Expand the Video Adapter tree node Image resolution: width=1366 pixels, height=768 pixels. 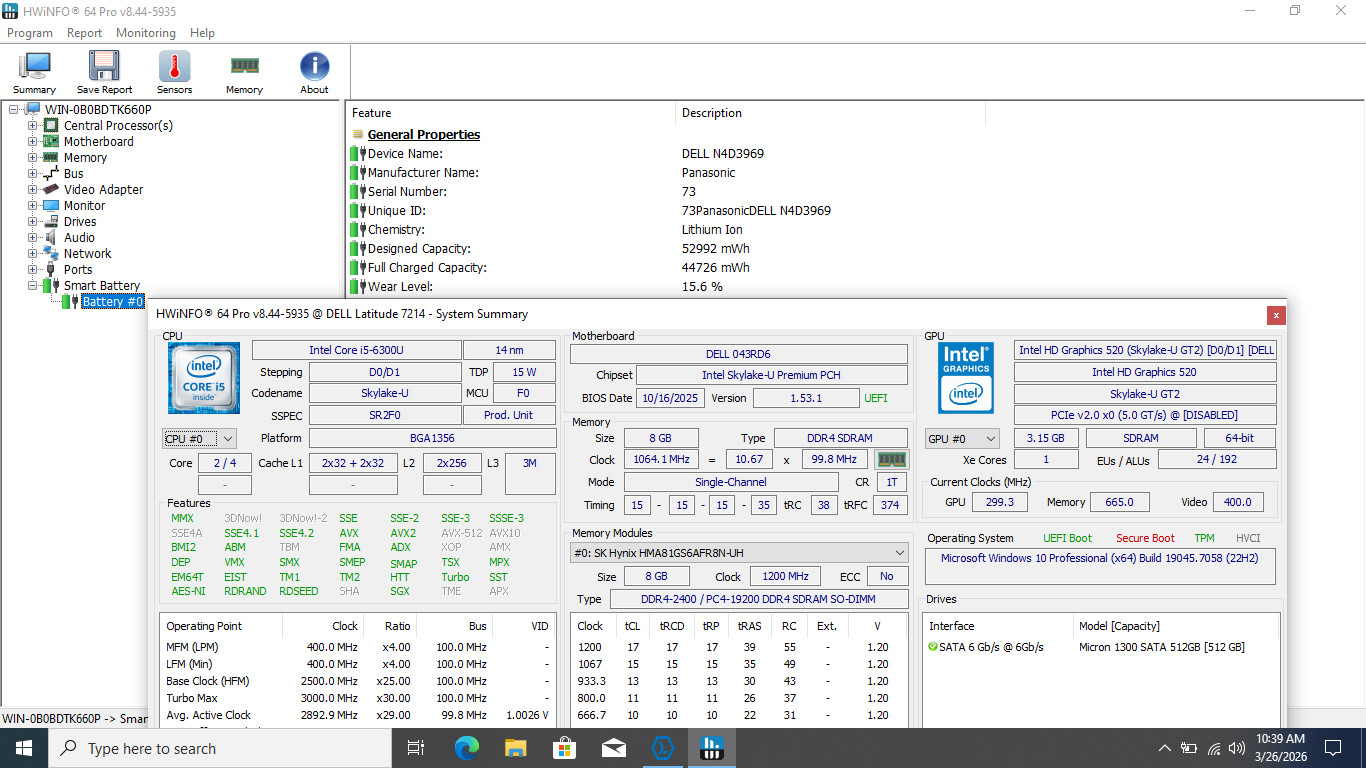(33, 190)
